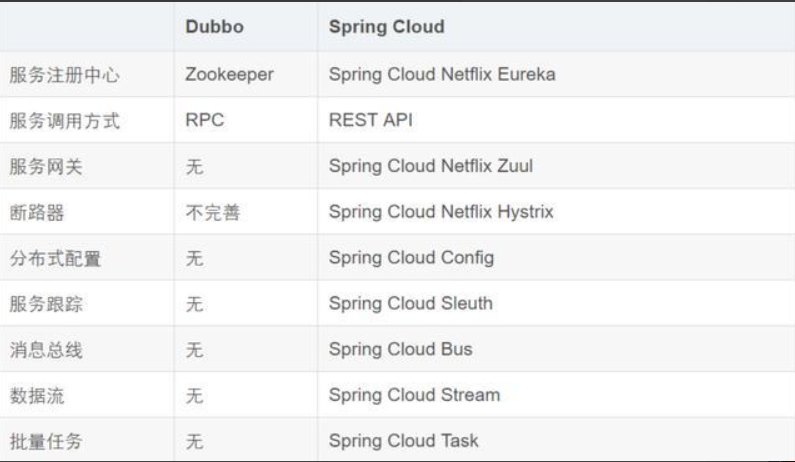Click the Spring Cloud column header
Screen dimensions: 795x462
click(x=386, y=29)
